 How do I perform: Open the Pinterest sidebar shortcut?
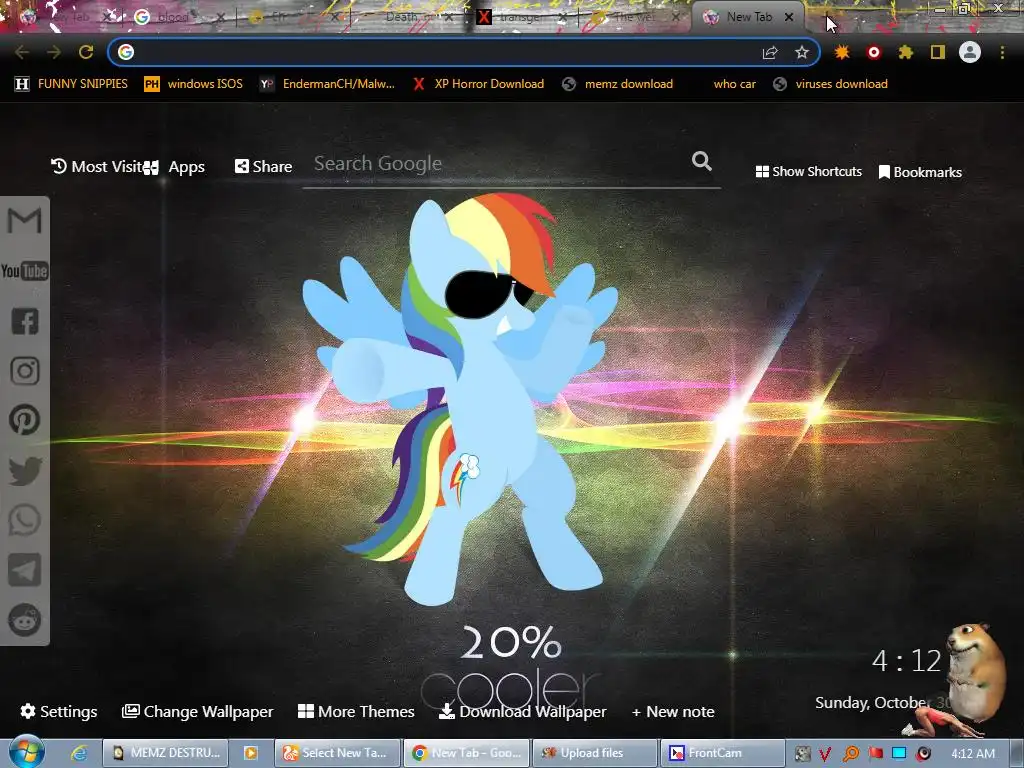pos(25,420)
